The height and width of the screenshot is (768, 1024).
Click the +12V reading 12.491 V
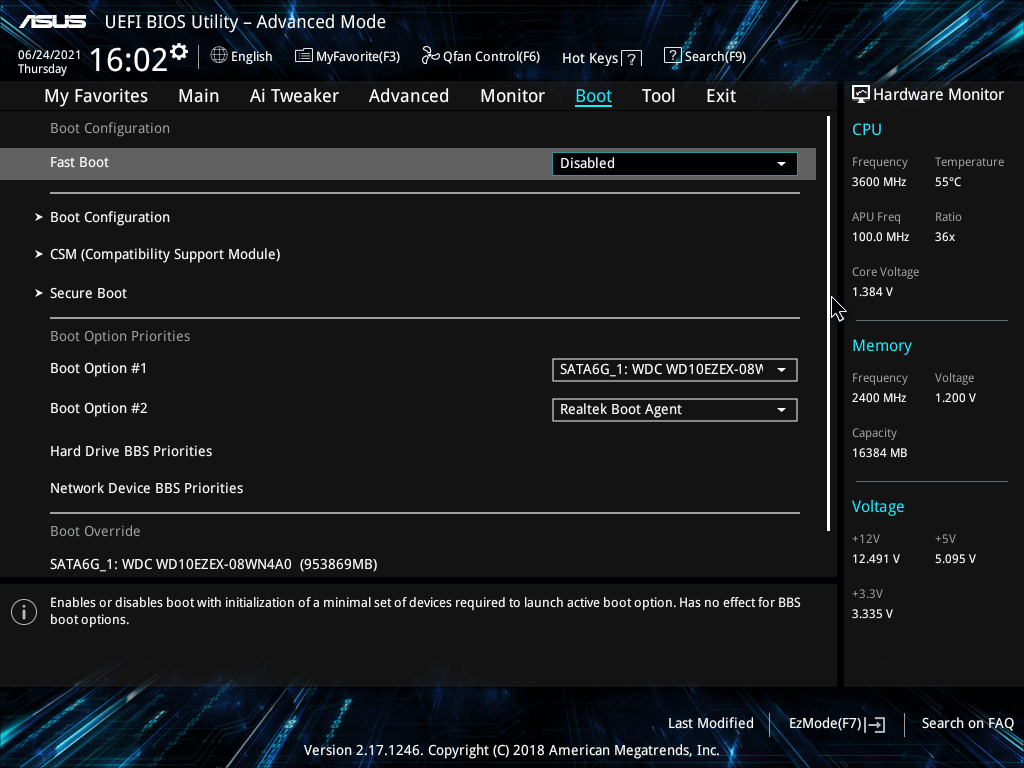point(876,559)
